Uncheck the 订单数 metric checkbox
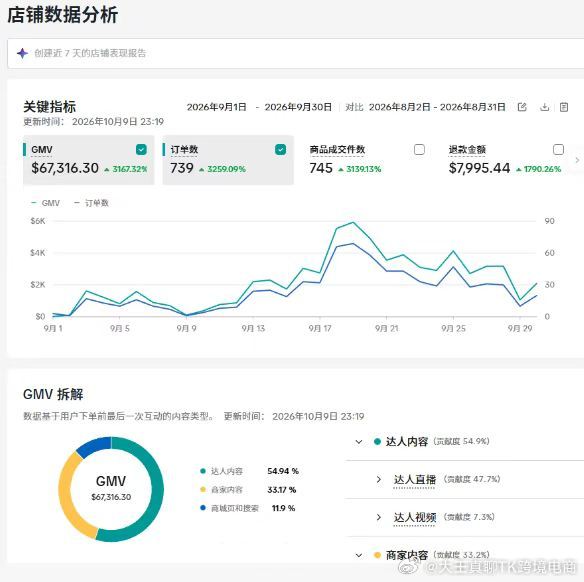This screenshot has width=584, height=582. point(280,150)
